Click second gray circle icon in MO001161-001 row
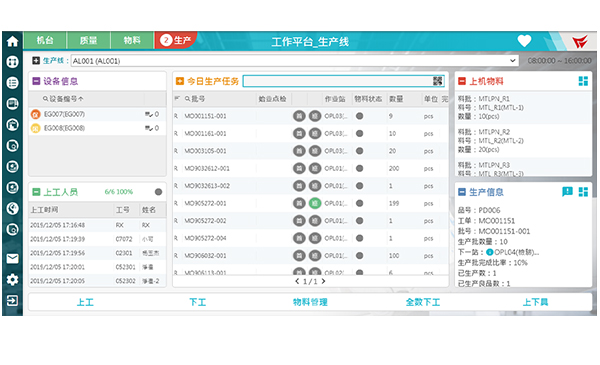Screen dimensions: 600x365 tap(315, 134)
